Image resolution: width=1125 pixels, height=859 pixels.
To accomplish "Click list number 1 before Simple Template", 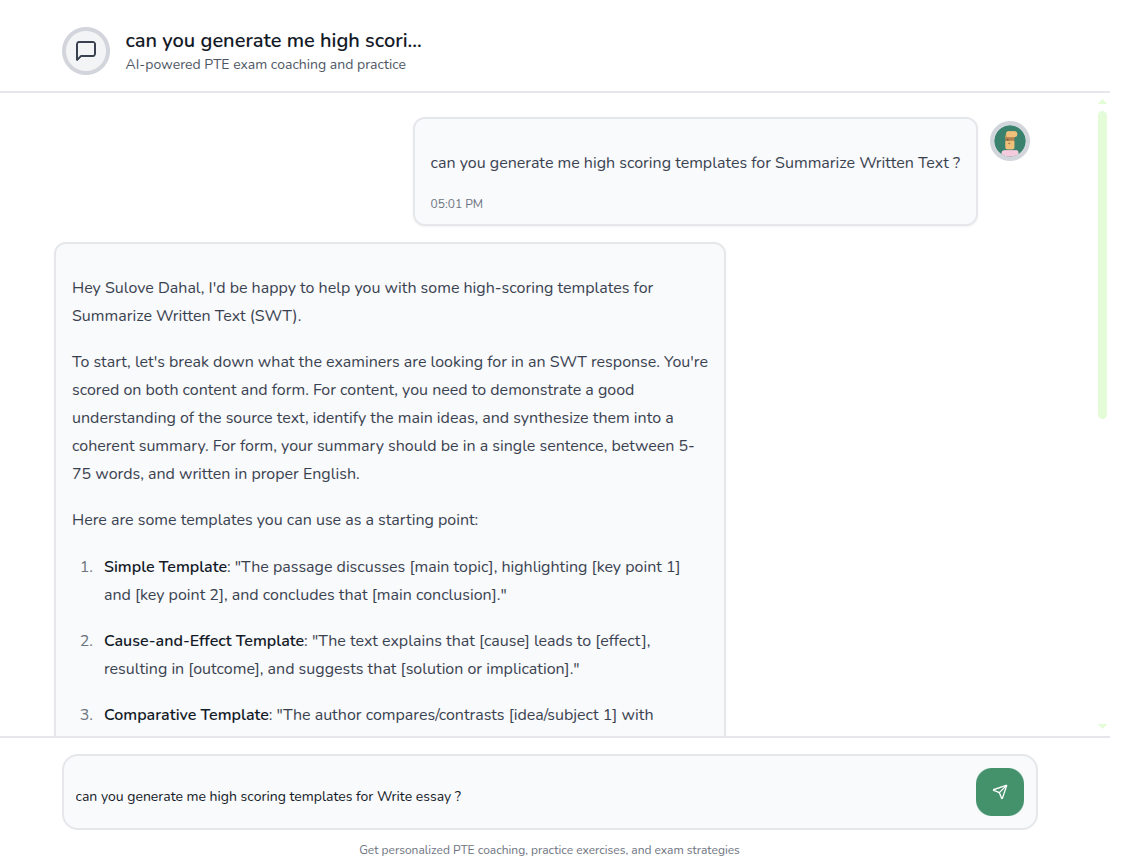I will pyautogui.click(x=87, y=567).
